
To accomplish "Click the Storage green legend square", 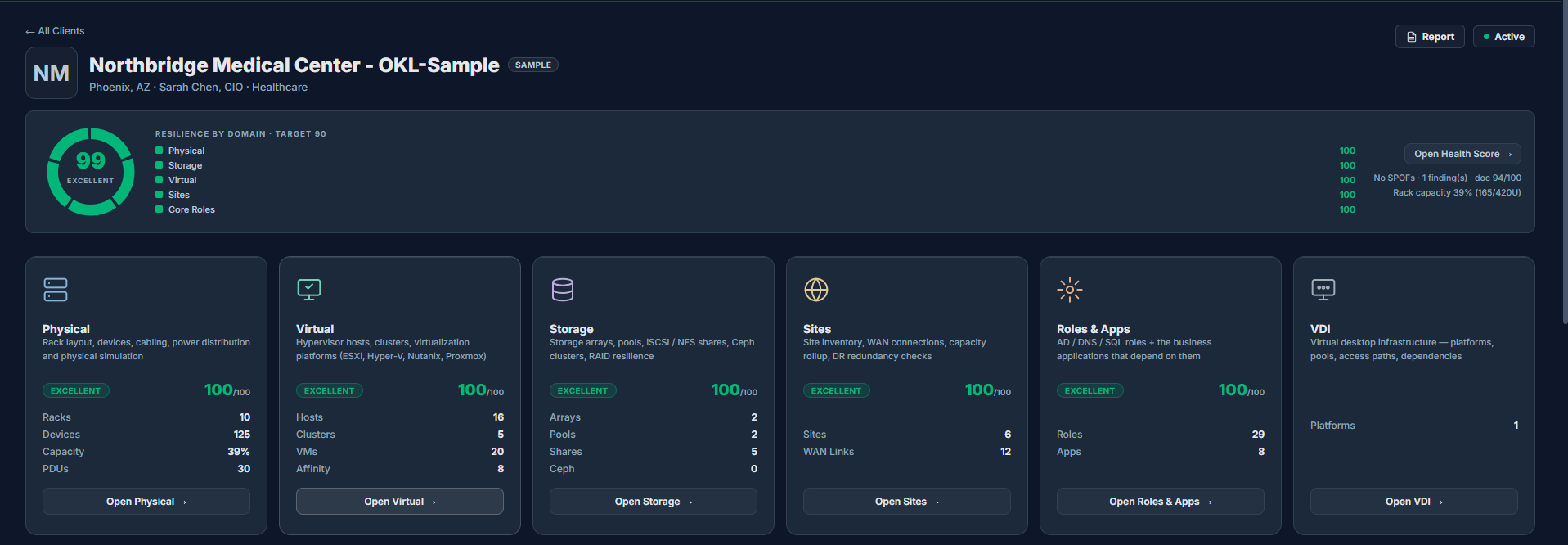I will click(159, 165).
